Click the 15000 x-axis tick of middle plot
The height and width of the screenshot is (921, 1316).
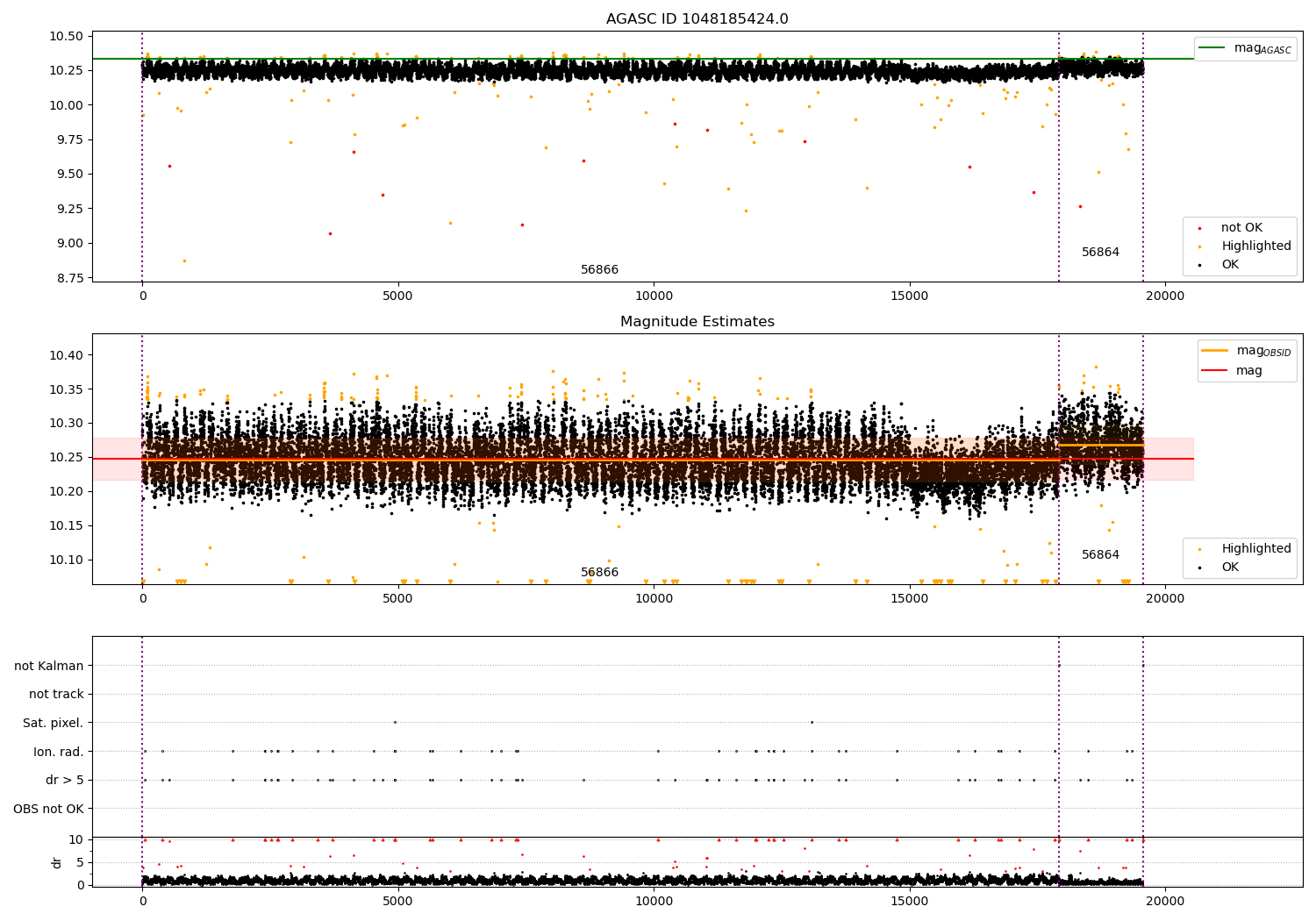coord(910,599)
